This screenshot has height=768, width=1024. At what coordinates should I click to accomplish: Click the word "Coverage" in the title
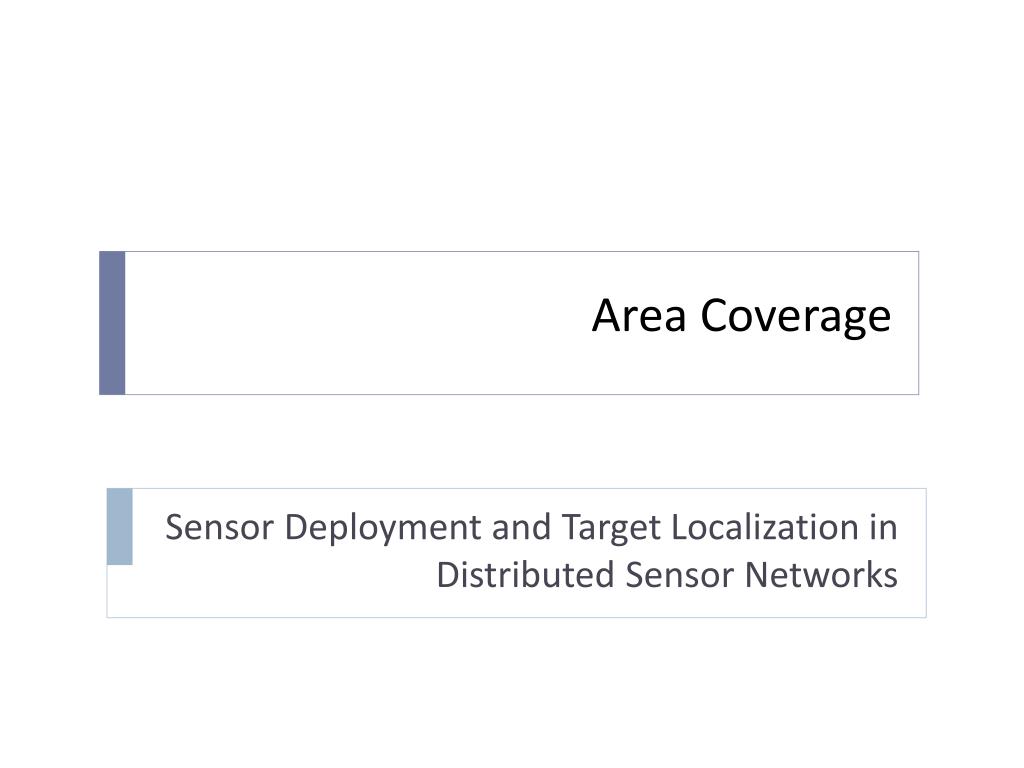coord(795,317)
